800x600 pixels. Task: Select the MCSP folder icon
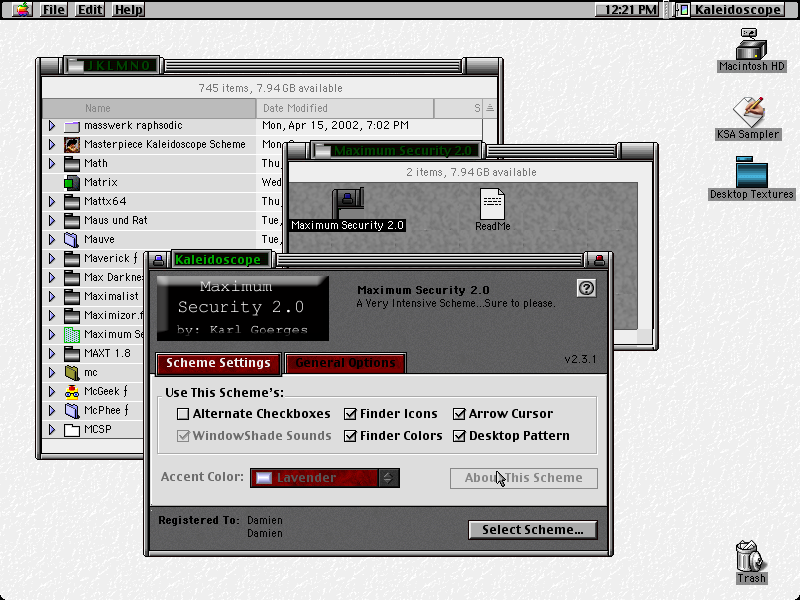coord(72,430)
